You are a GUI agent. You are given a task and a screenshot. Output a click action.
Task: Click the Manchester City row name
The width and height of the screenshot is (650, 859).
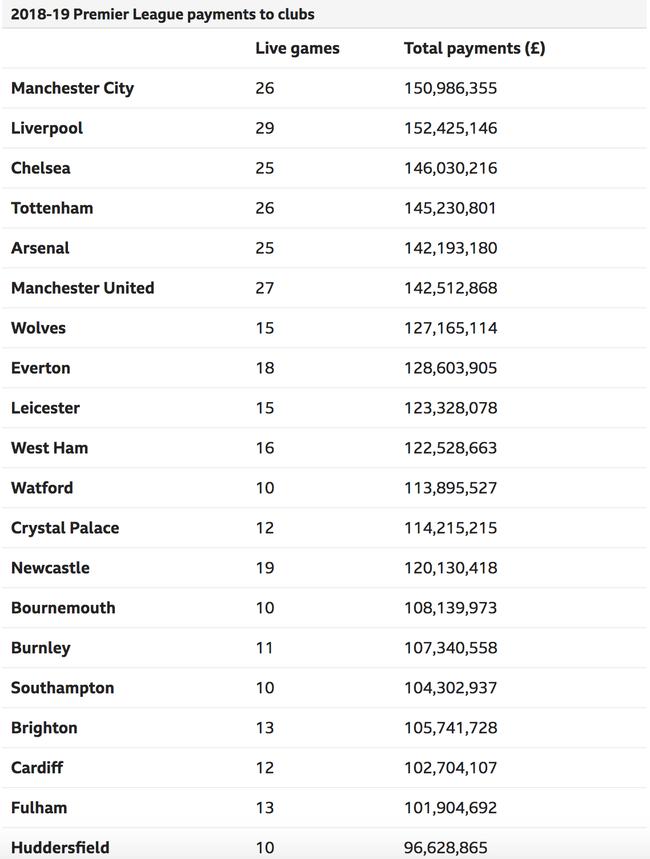(72, 88)
